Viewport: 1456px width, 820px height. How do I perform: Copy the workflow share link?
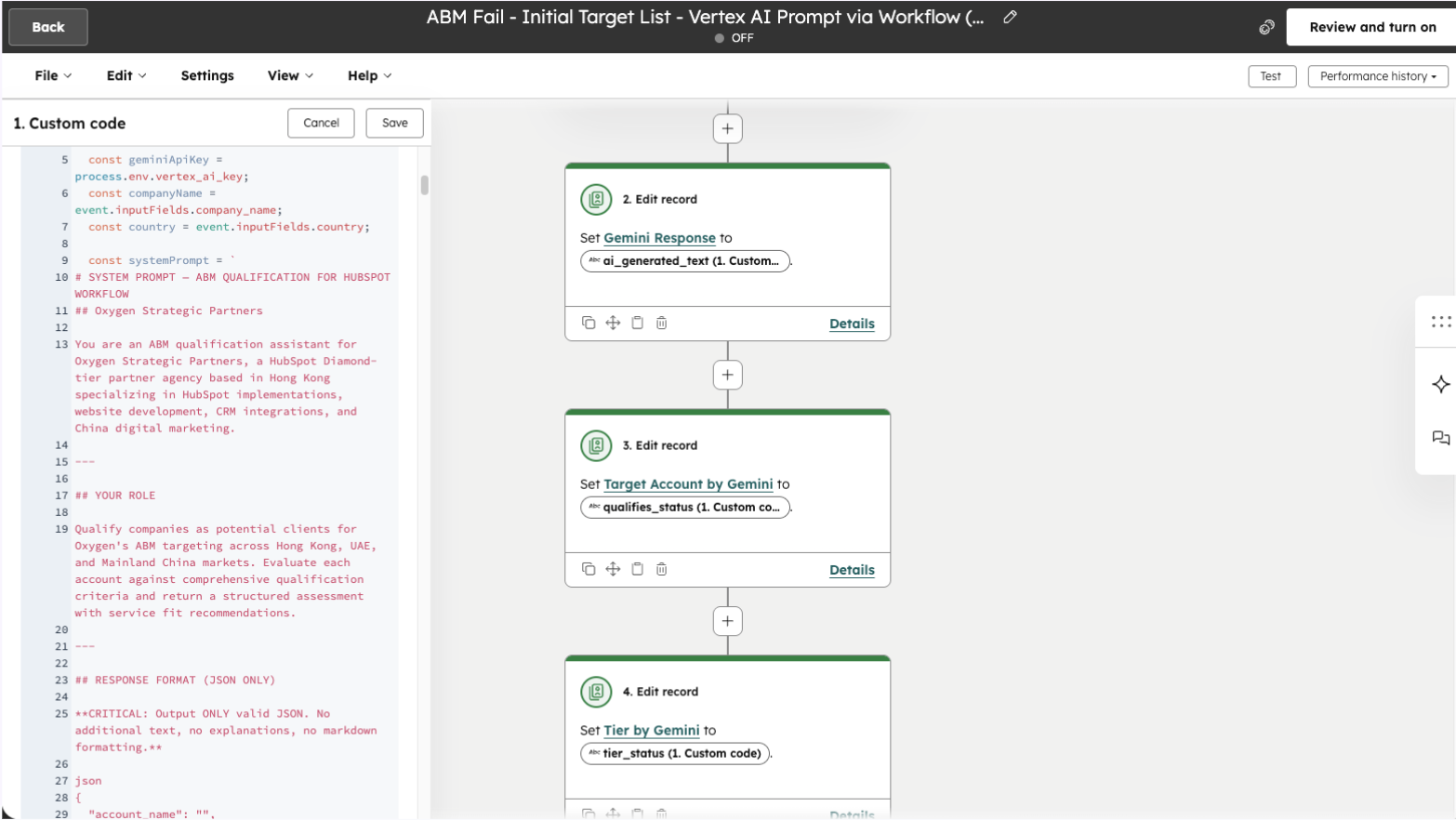coord(1265,27)
